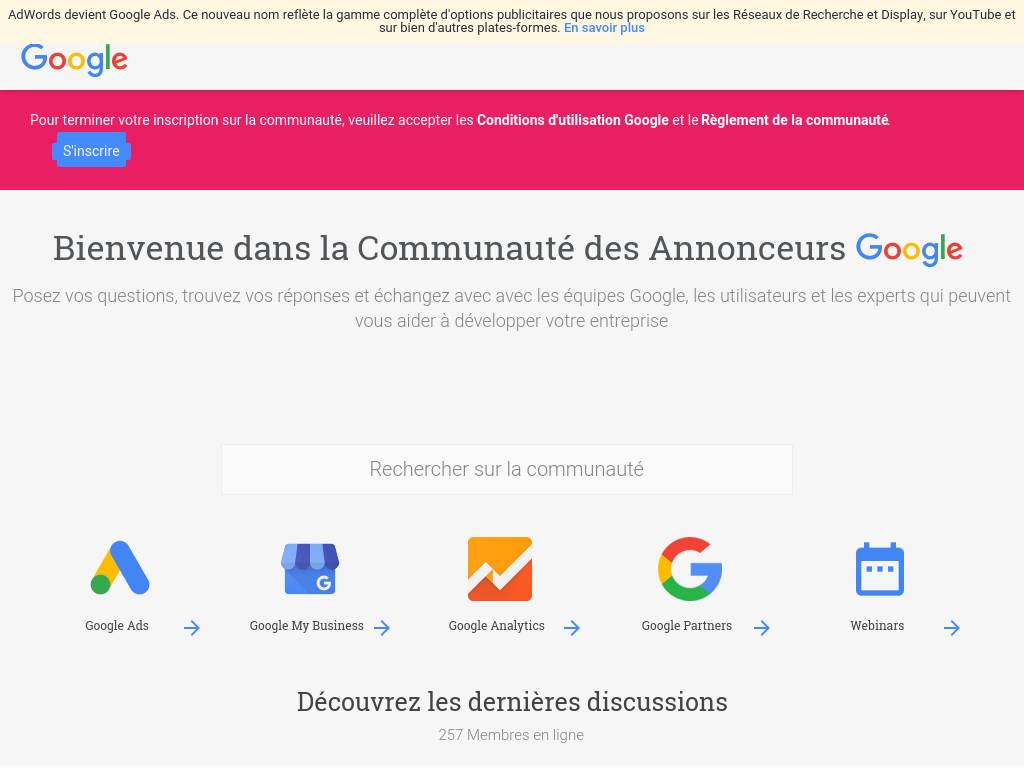Open 'Règlement de la communauté' link
1024x768 pixels.
pyautogui.click(x=794, y=120)
